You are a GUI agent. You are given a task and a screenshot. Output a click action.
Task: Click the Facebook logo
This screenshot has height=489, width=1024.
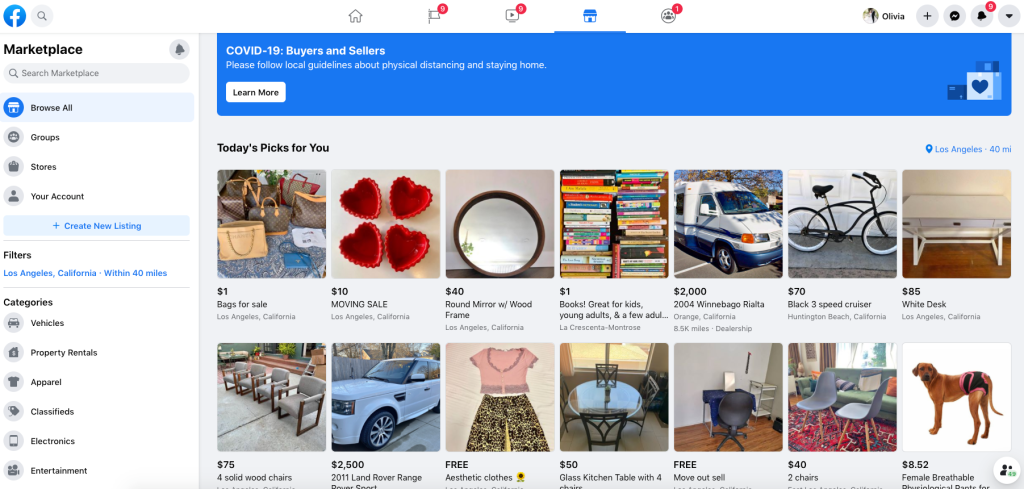pos(14,16)
